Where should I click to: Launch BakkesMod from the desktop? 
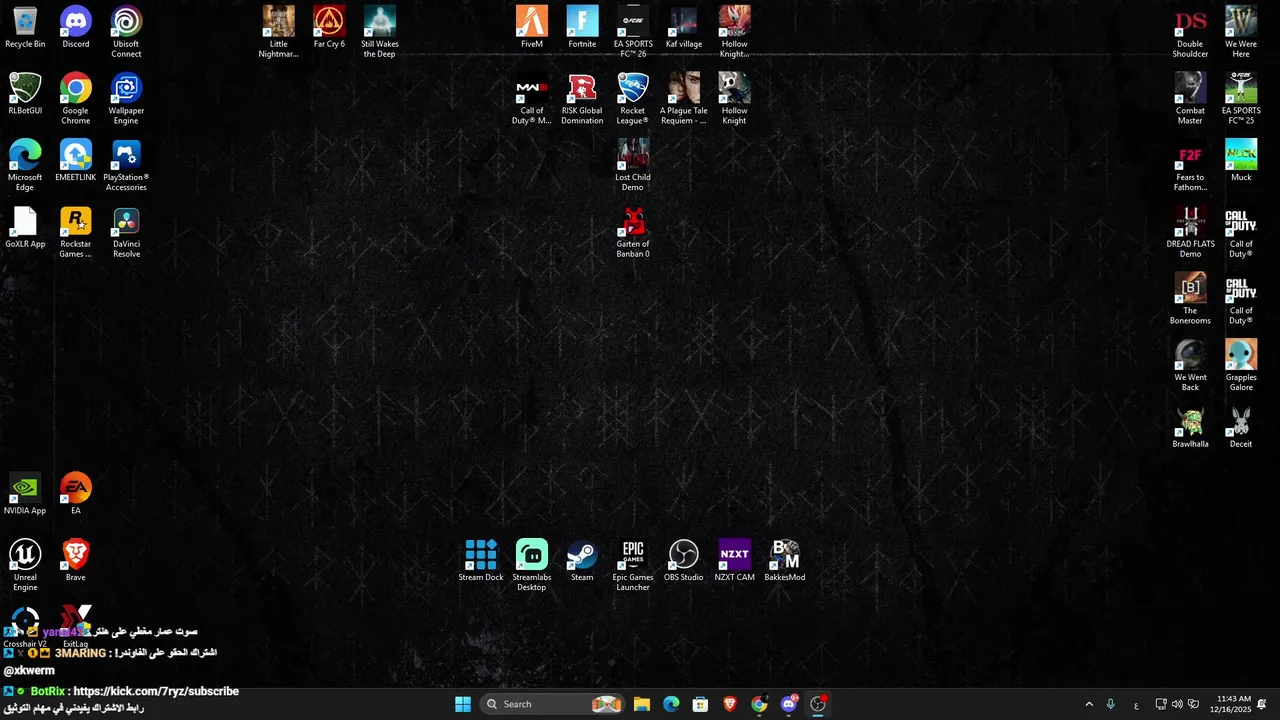(x=785, y=560)
